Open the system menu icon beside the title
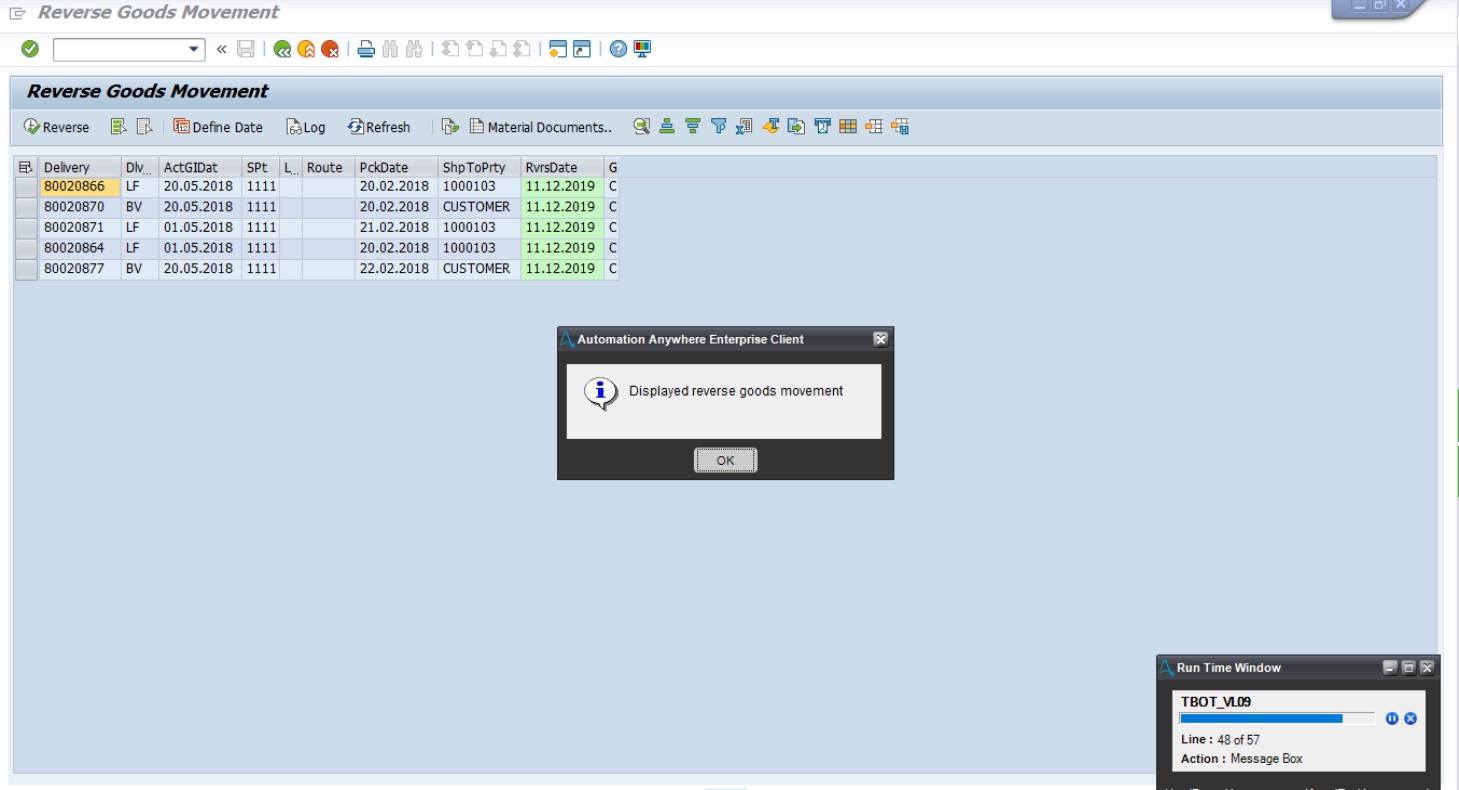Screen dimensions: 1459x790 click(17, 13)
